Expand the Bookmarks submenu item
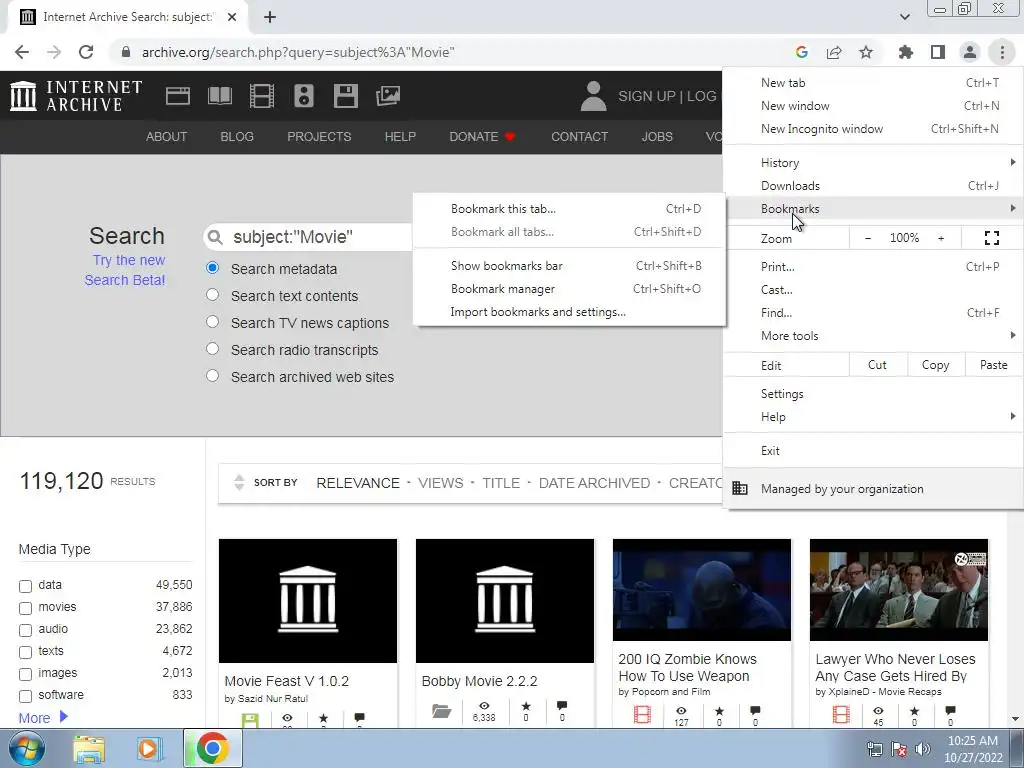The image size is (1024, 768). tap(872, 209)
